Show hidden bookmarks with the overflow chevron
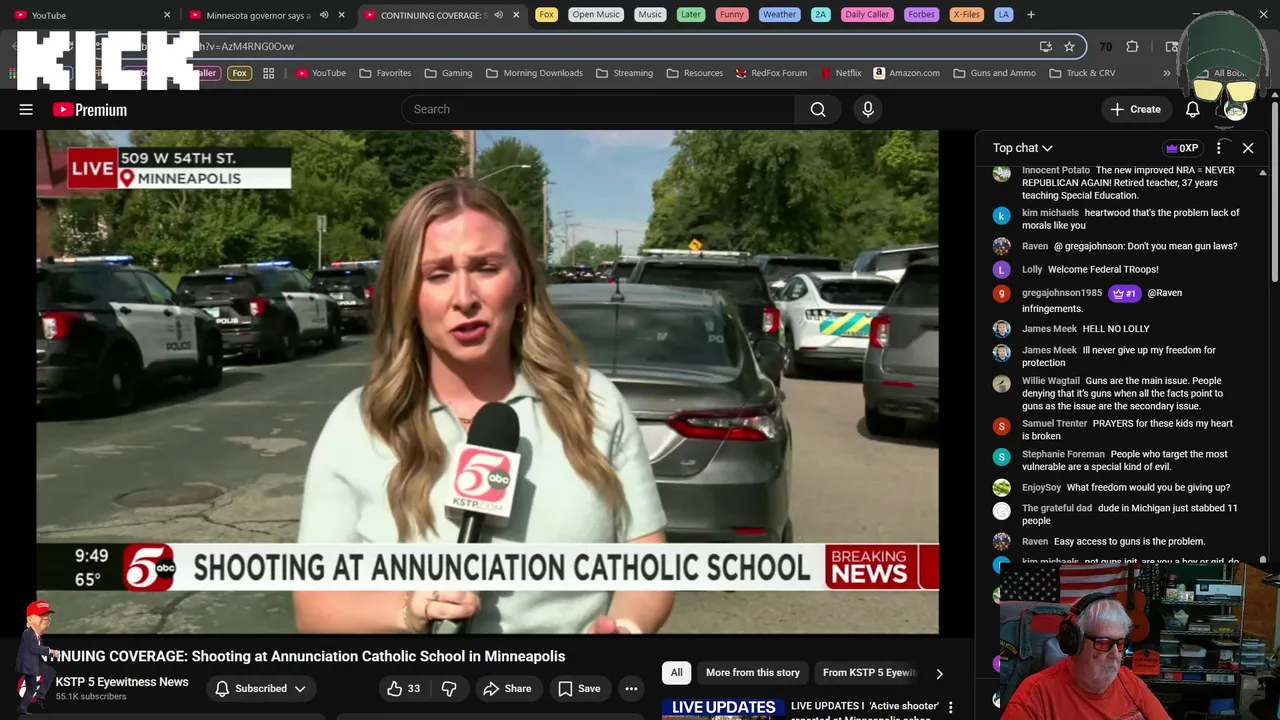Viewport: 1280px width, 720px height. (1166, 73)
